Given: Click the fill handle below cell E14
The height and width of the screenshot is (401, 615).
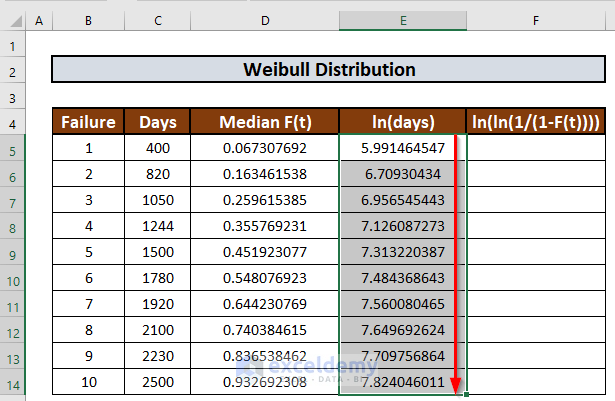Looking at the screenshot, I should coord(467,395).
